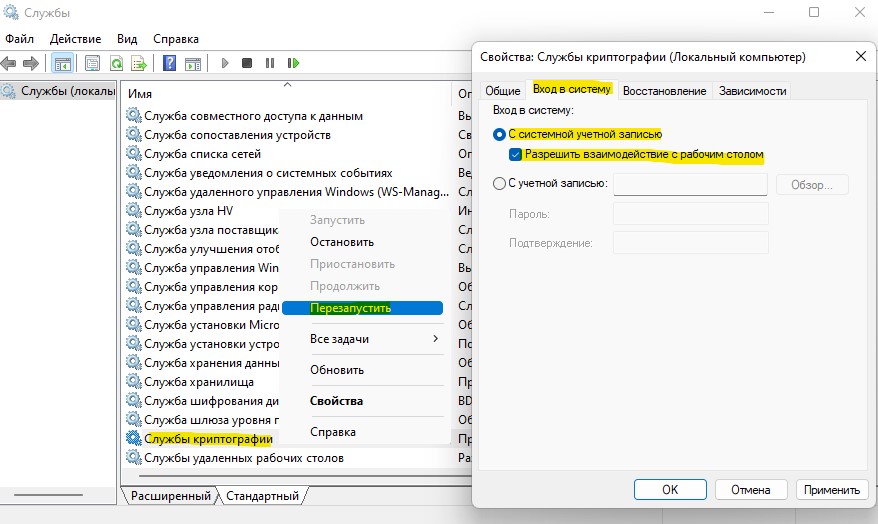Image resolution: width=878 pixels, height=524 pixels.
Task: Click the Pause Service icon
Action: tap(270, 63)
